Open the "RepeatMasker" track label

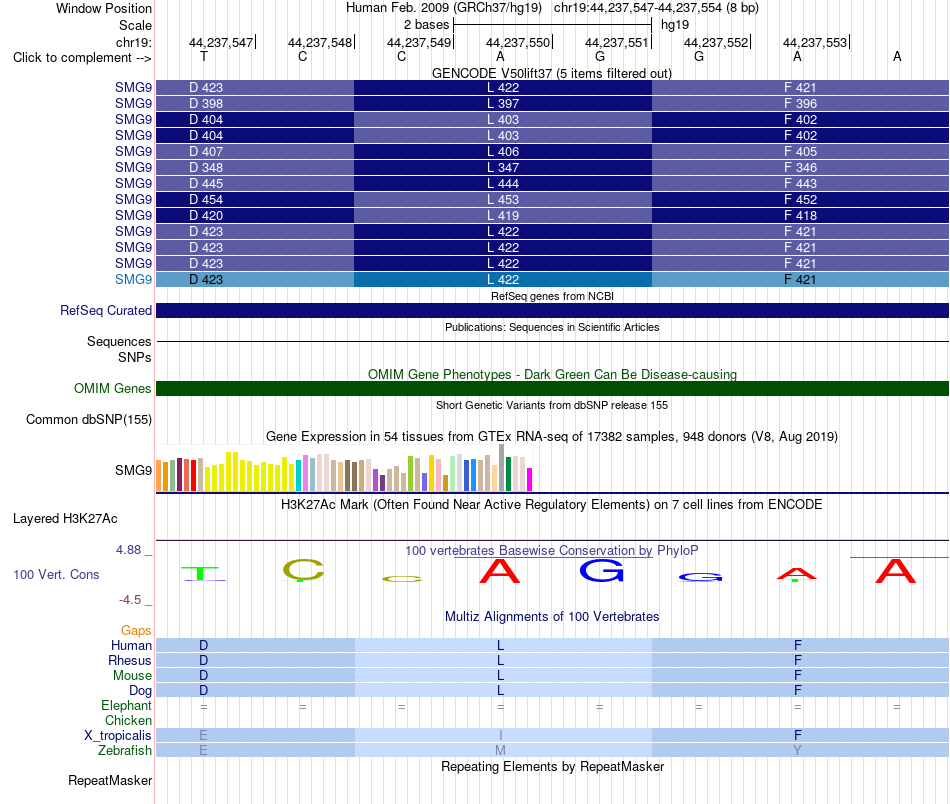110,780
